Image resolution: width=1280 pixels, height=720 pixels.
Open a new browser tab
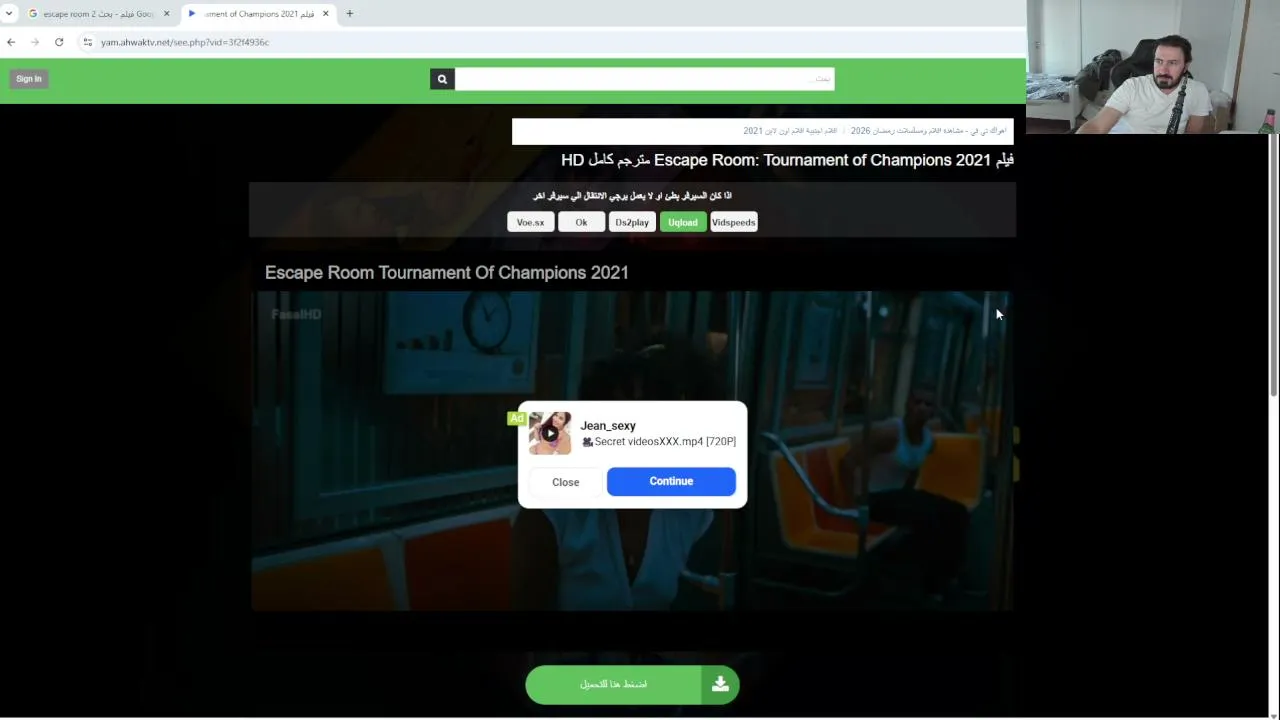[x=349, y=14]
